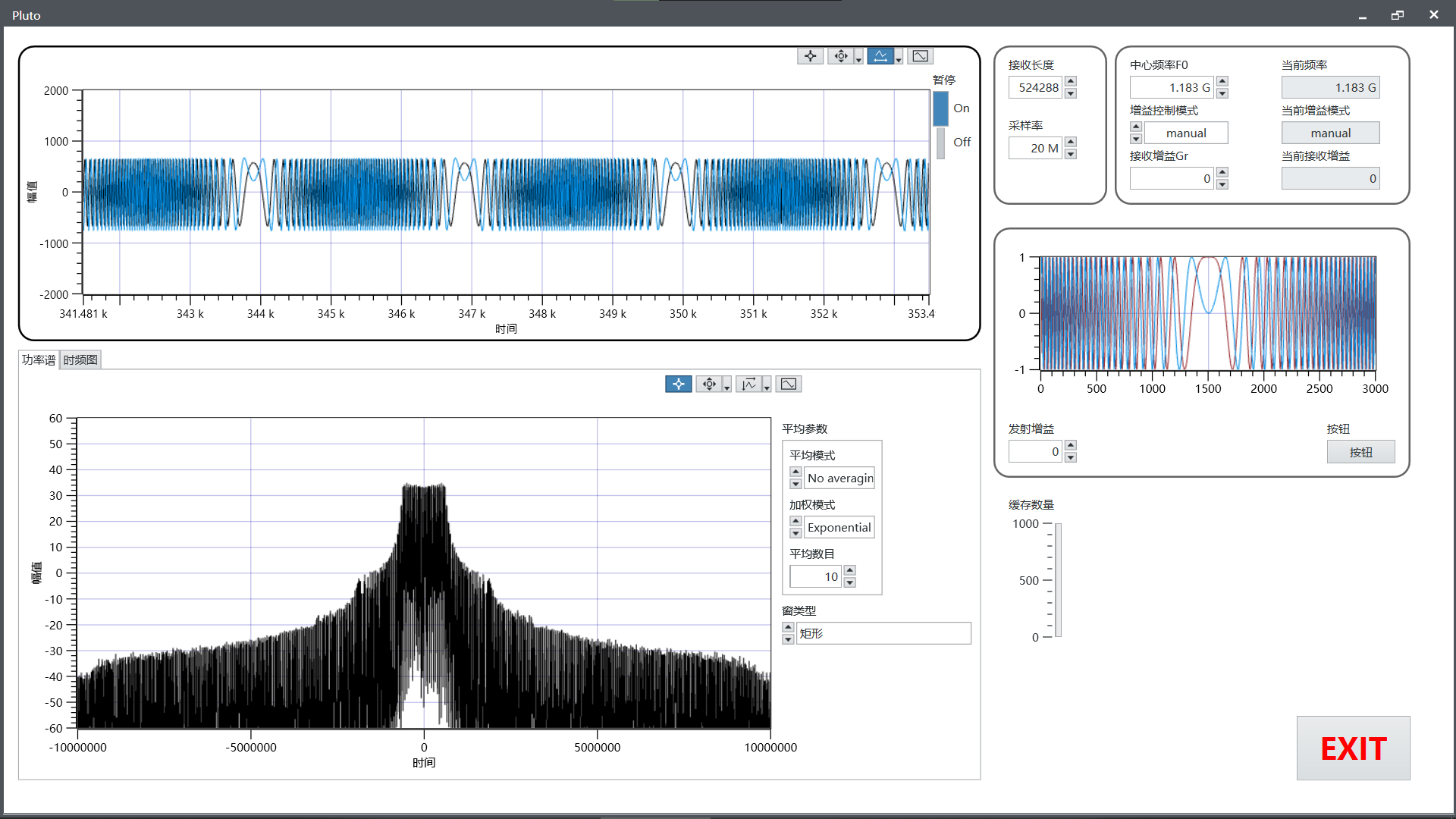
Task: Select the cursor movement tool on top waveform graph
Action: [x=810, y=55]
